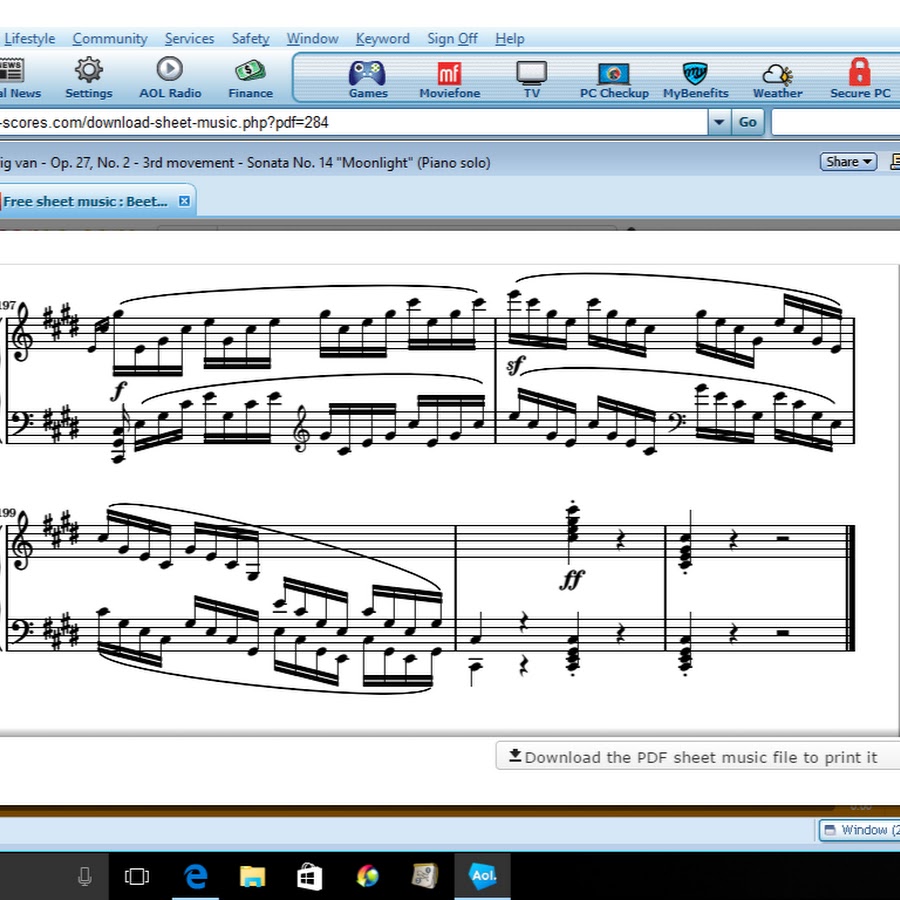Open the Help menu
The image size is (900, 900).
510,38
